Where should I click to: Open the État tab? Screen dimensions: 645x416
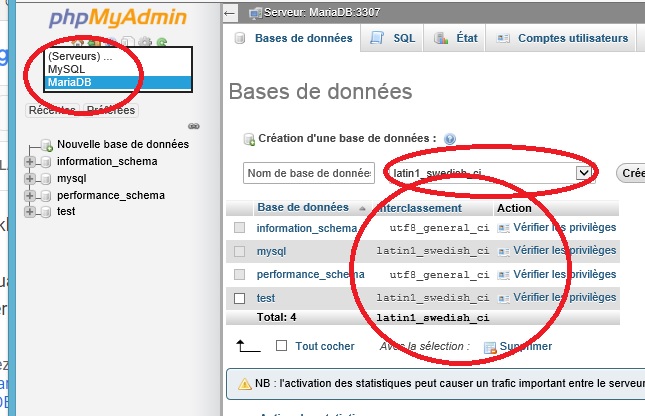tap(455, 38)
